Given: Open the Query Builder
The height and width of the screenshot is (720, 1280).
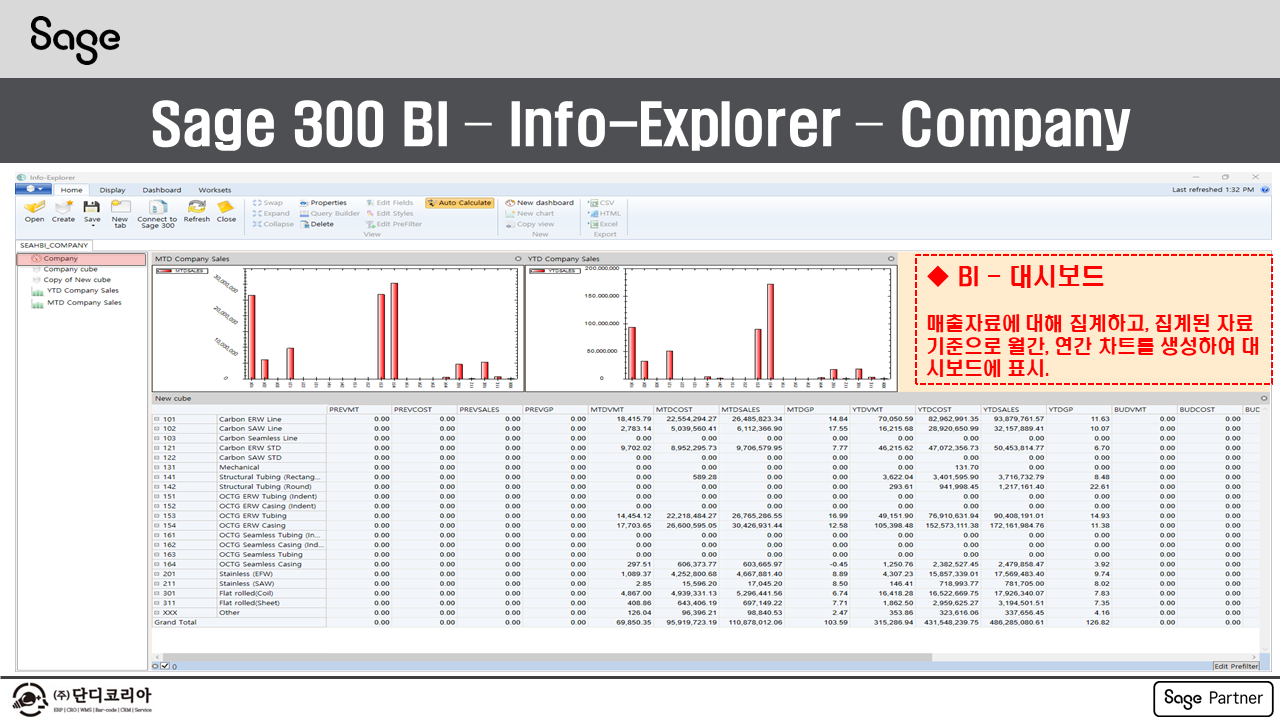Looking at the screenshot, I should click(x=330, y=213).
